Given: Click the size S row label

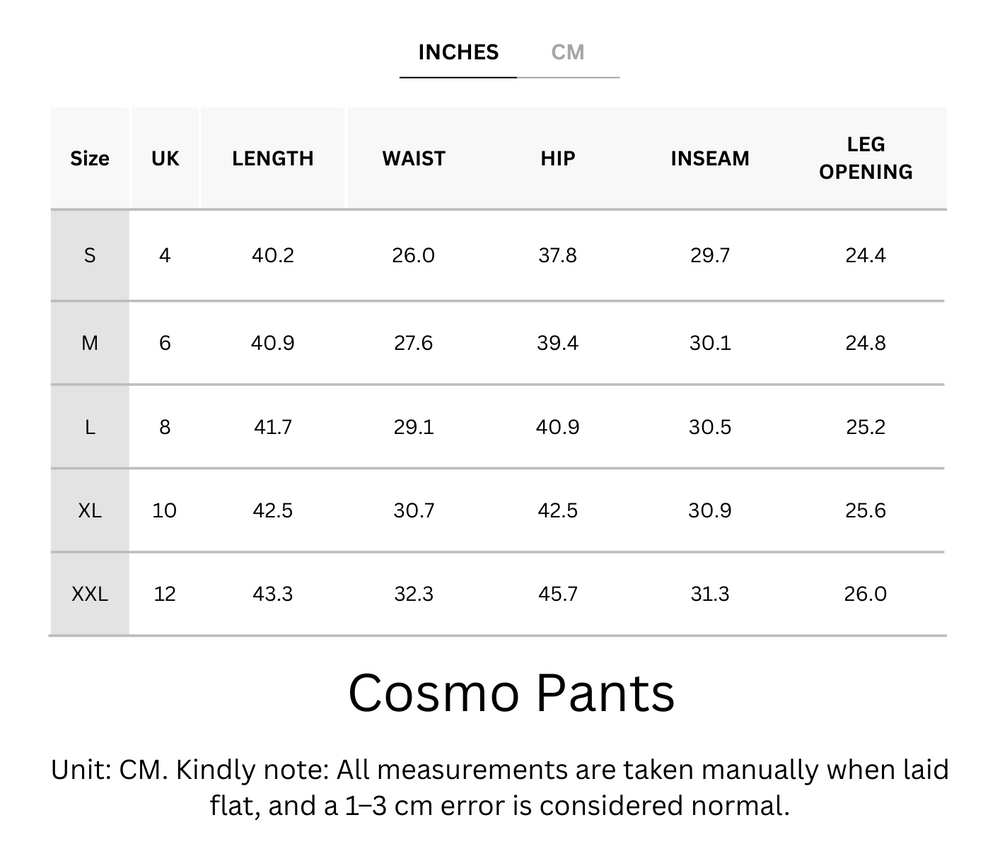Looking at the screenshot, I should pos(89,255).
